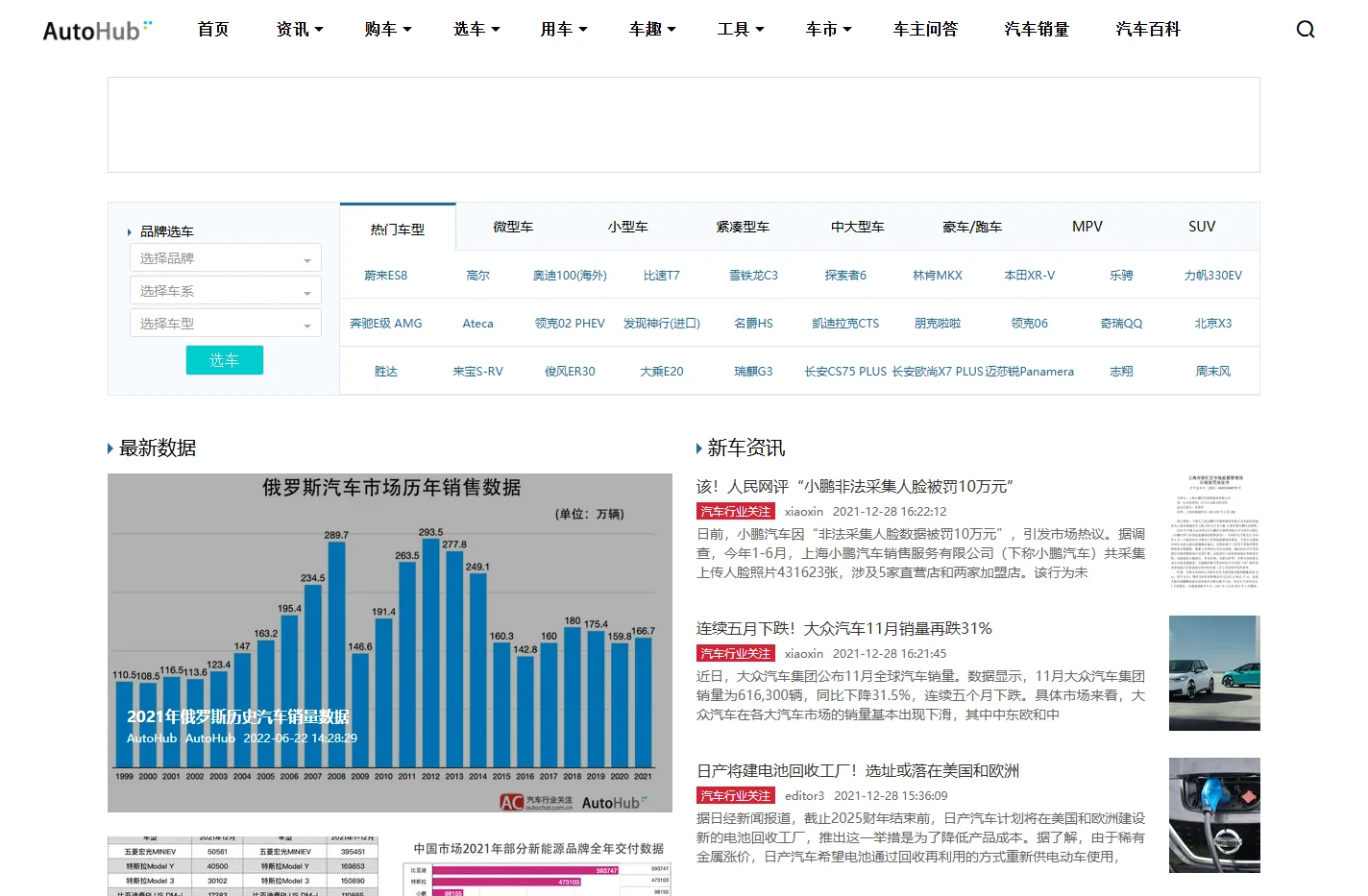
Task: Open 汽车百科 in the navigation
Action: pos(1148,30)
